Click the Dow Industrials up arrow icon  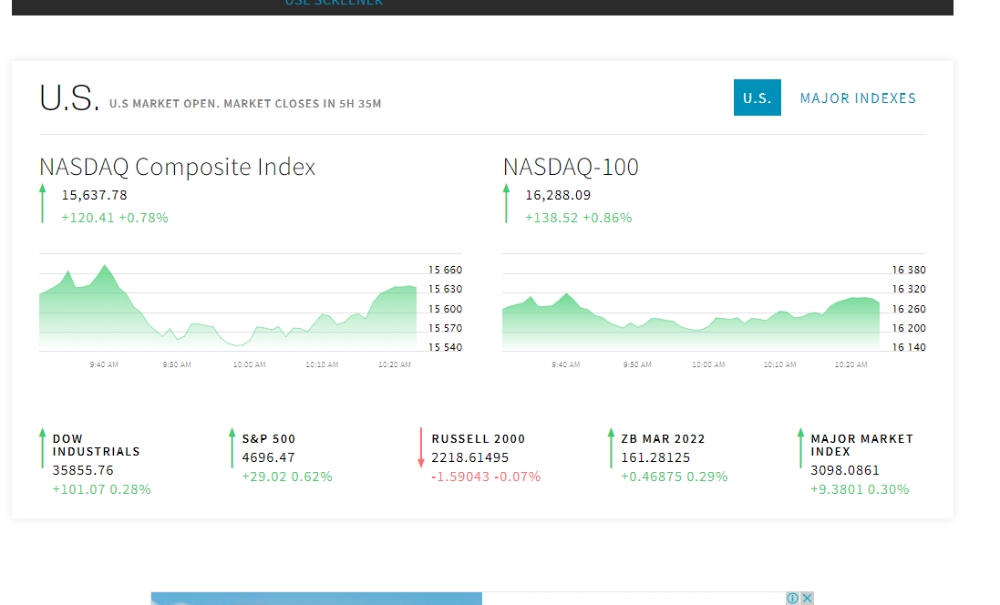pos(43,448)
